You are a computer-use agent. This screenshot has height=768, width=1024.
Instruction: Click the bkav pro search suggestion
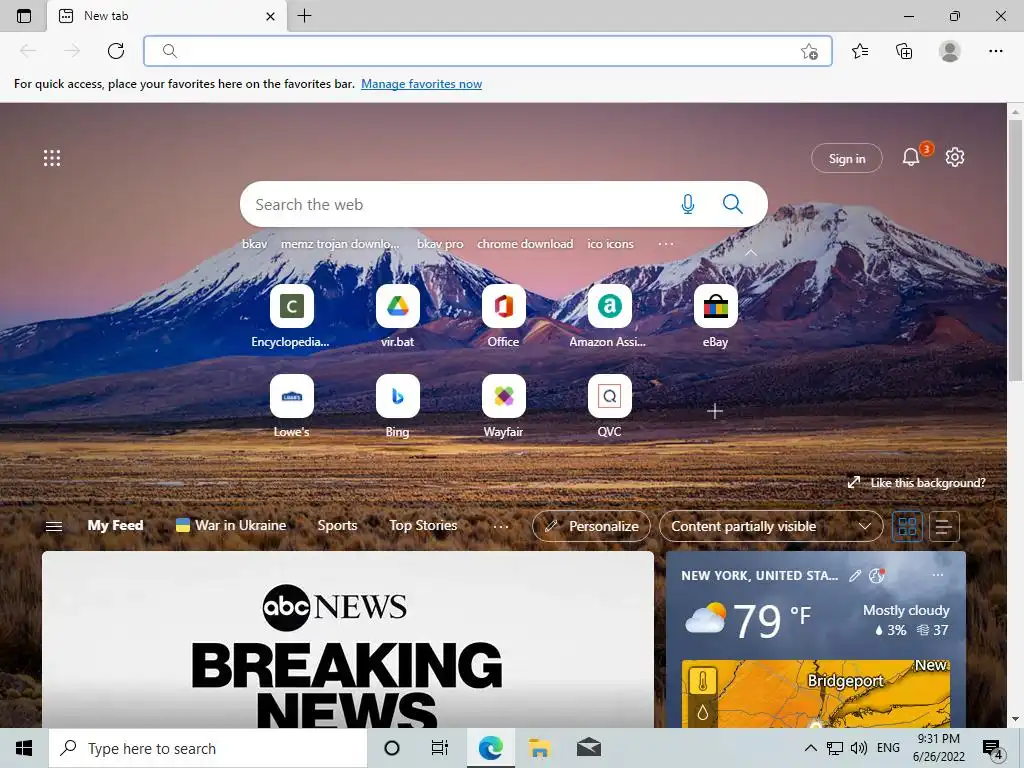(440, 244)
